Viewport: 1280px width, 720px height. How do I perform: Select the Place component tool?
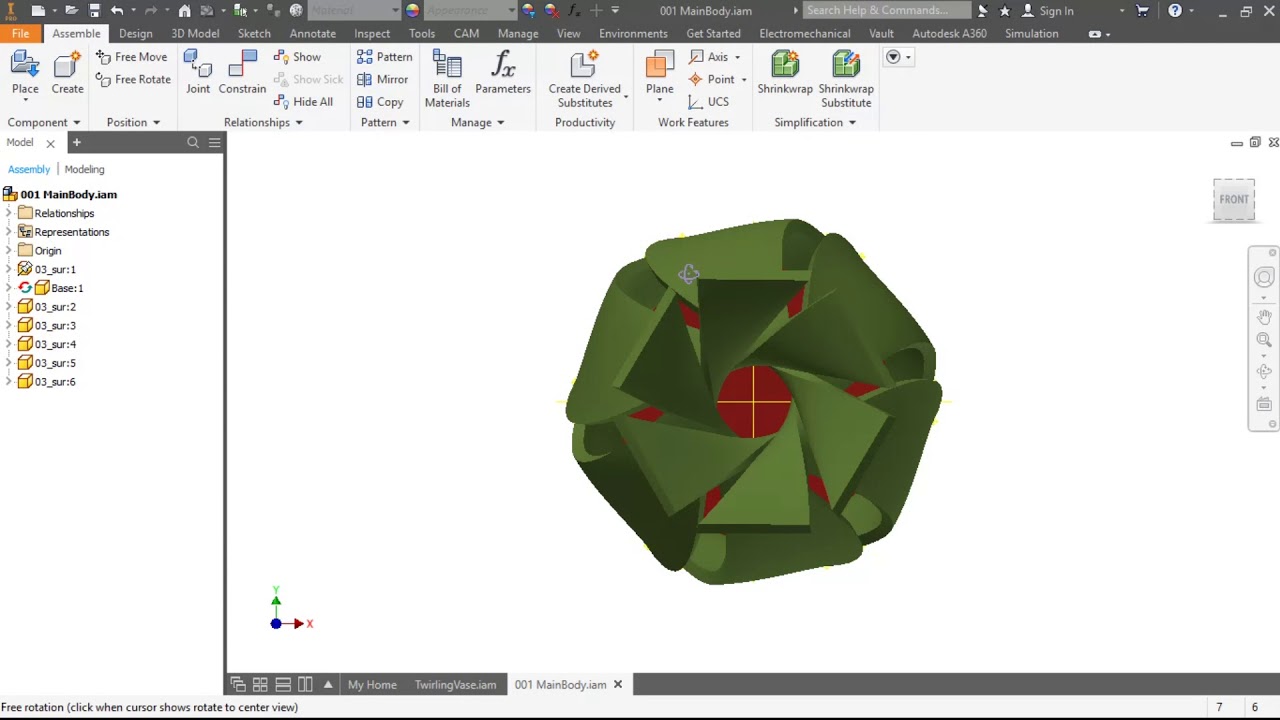25,73
